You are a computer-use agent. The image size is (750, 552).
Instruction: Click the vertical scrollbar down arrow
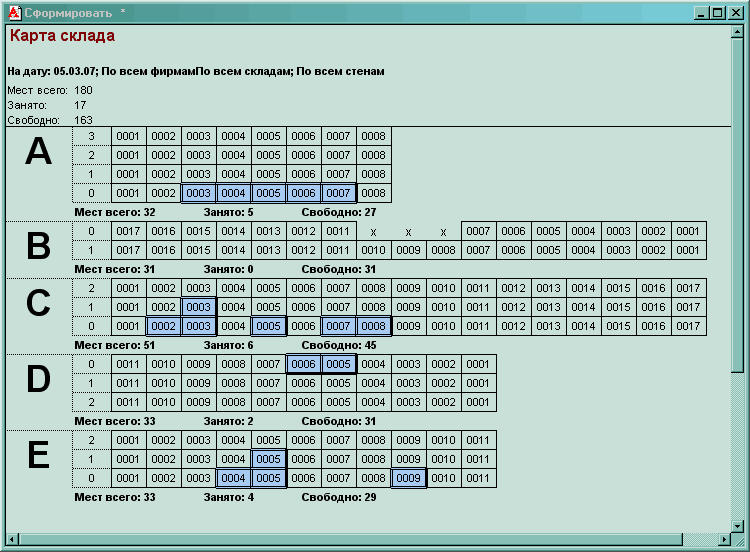(x=737, y=526)
